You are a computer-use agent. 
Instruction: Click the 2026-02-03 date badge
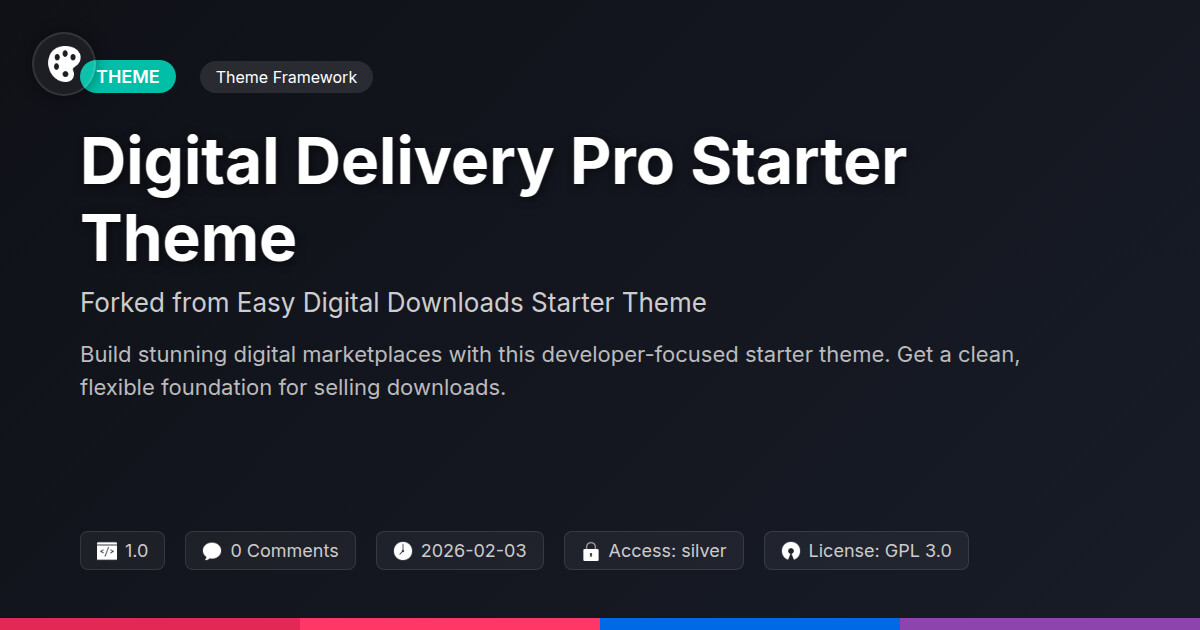460,551
